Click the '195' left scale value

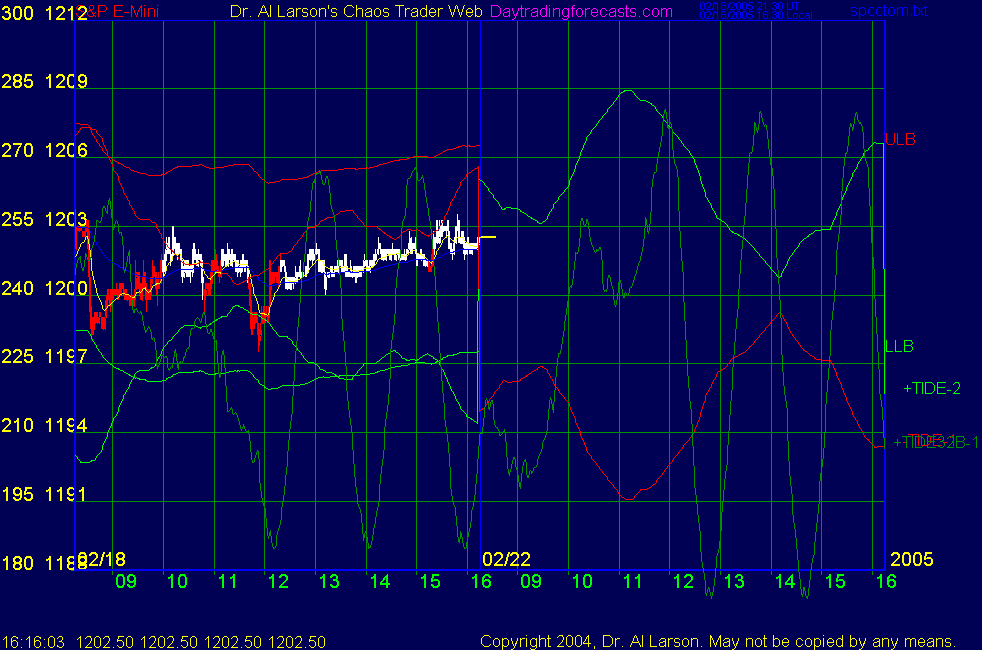pos(18,494)
